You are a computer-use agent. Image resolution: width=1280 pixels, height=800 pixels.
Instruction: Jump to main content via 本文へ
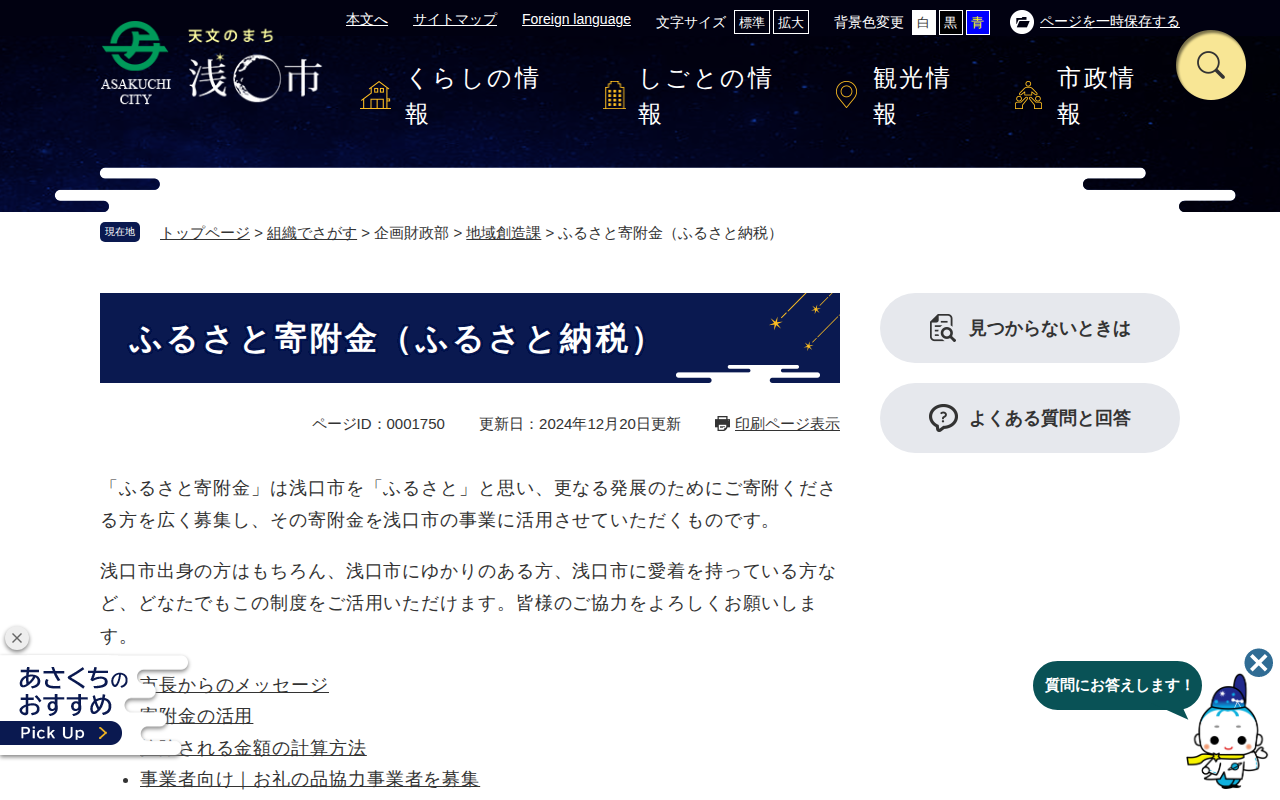[367, 19]
